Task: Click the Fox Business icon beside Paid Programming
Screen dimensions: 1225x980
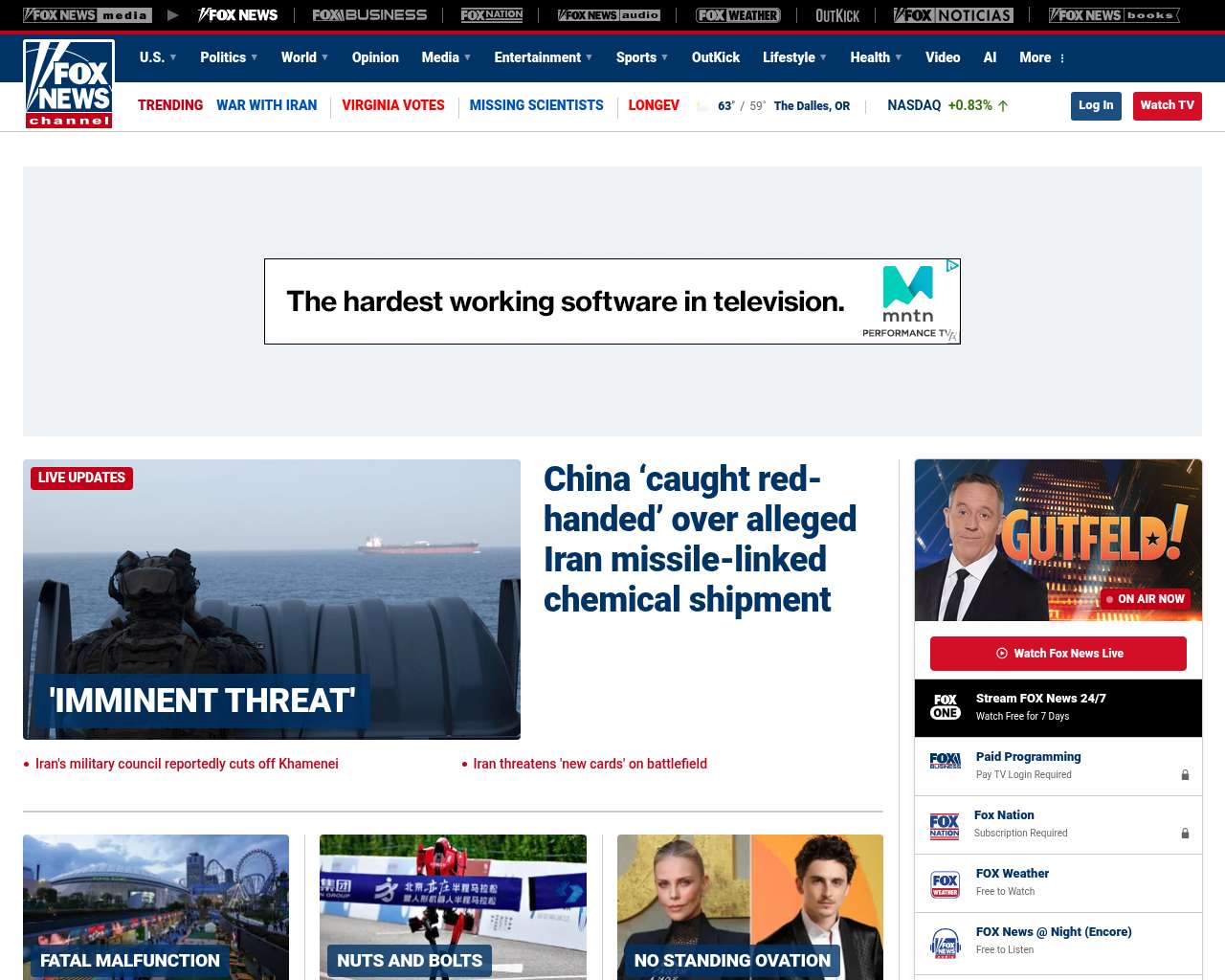Action: [x=946, y=761]
